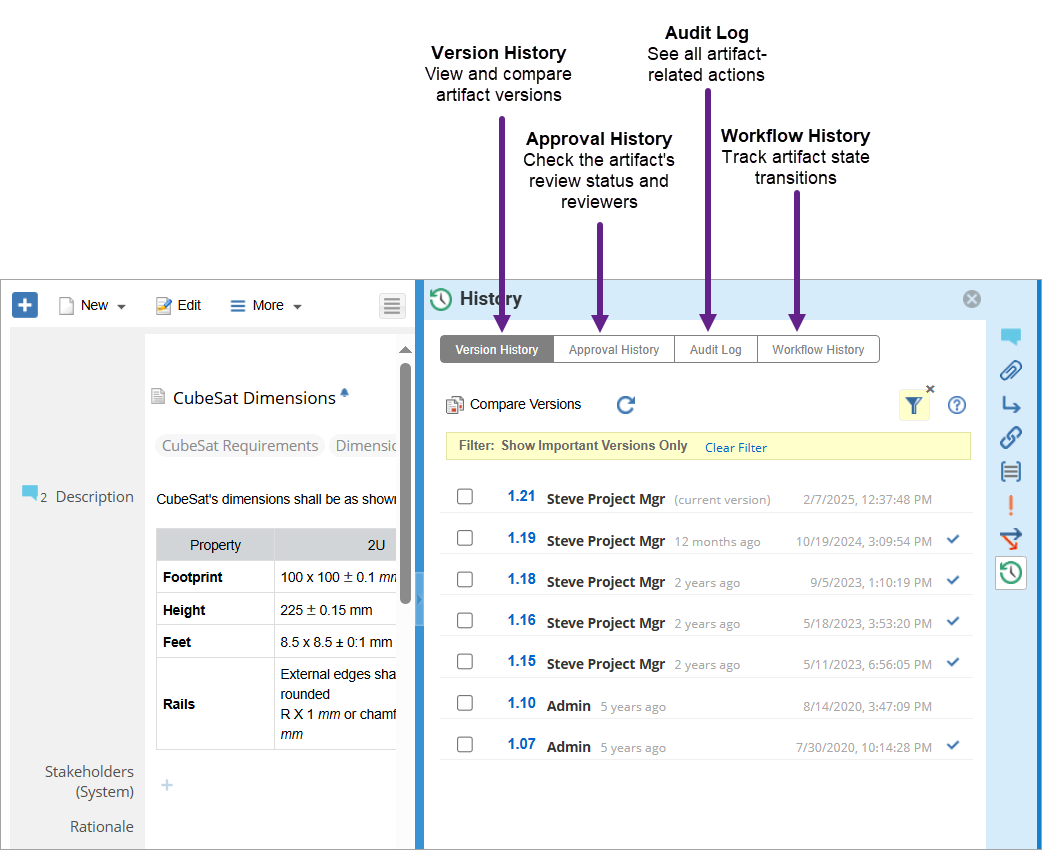Click the refresh icon beside Compare Versions

[626, 405]
